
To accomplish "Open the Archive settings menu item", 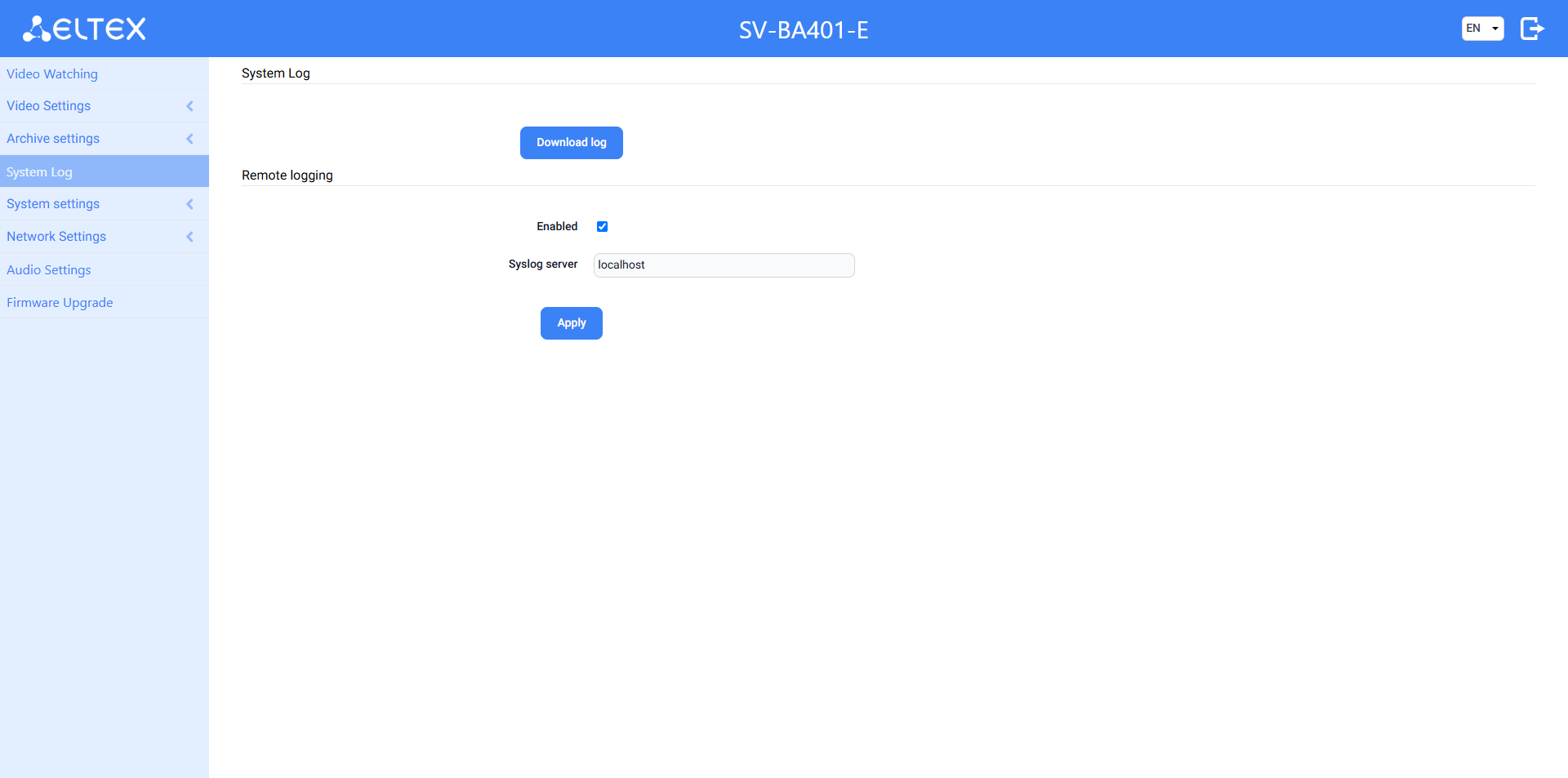I will (53, 139).
